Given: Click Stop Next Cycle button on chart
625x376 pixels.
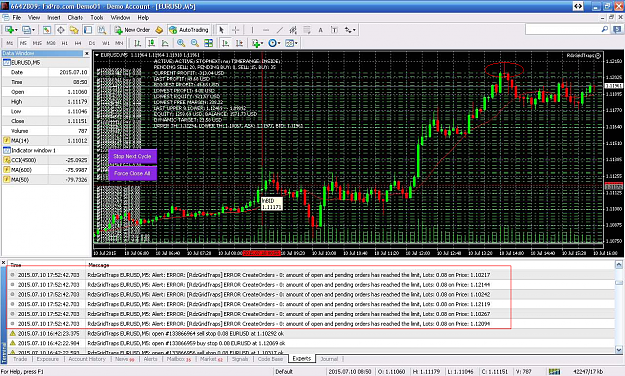Looking at the screenshot, I should [132, 156].
